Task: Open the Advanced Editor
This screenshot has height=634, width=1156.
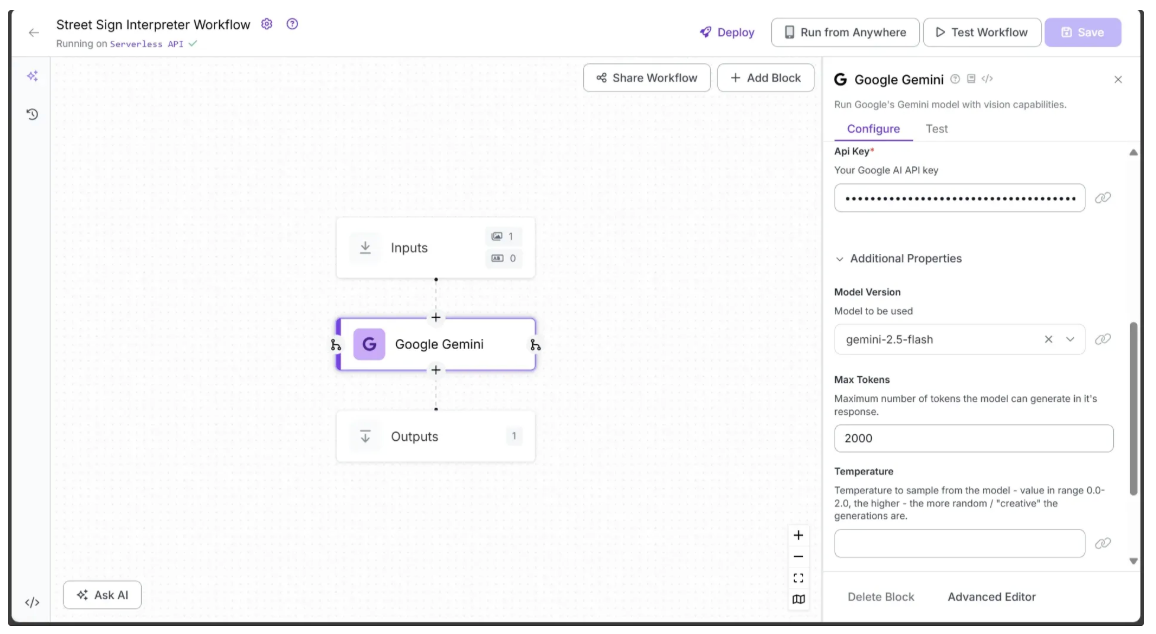Action: [x=991, y=597]
